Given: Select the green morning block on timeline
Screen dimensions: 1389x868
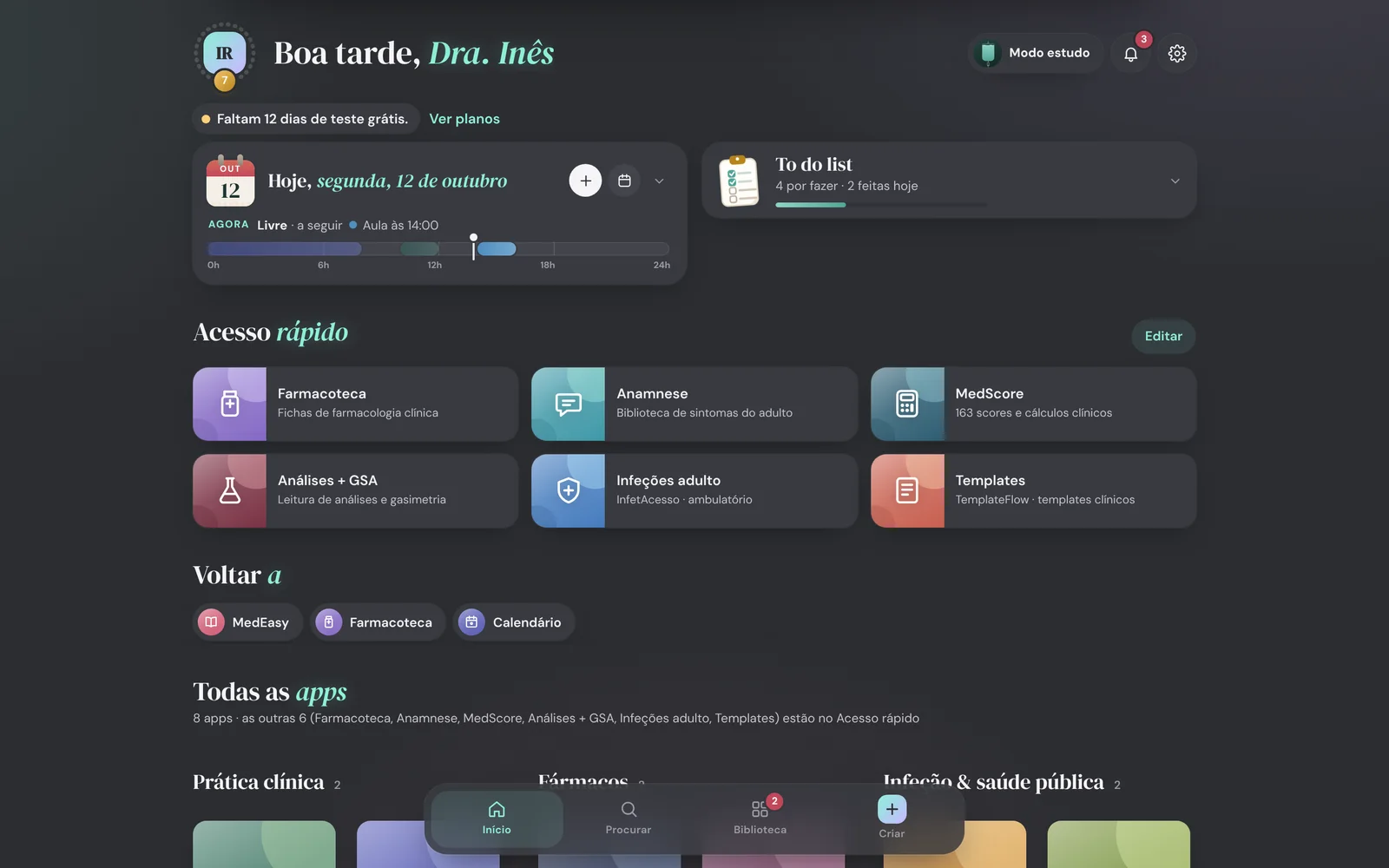Looking at the screenshot, I should [x=419, y=249].
